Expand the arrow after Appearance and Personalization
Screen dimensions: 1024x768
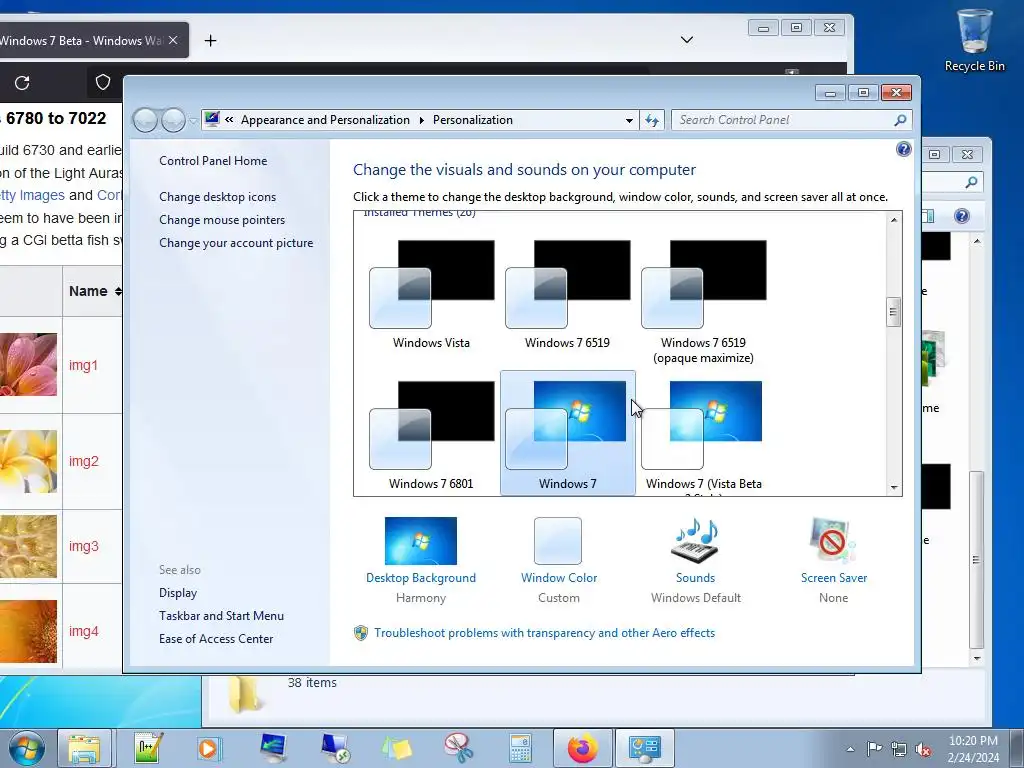(421, 120)
